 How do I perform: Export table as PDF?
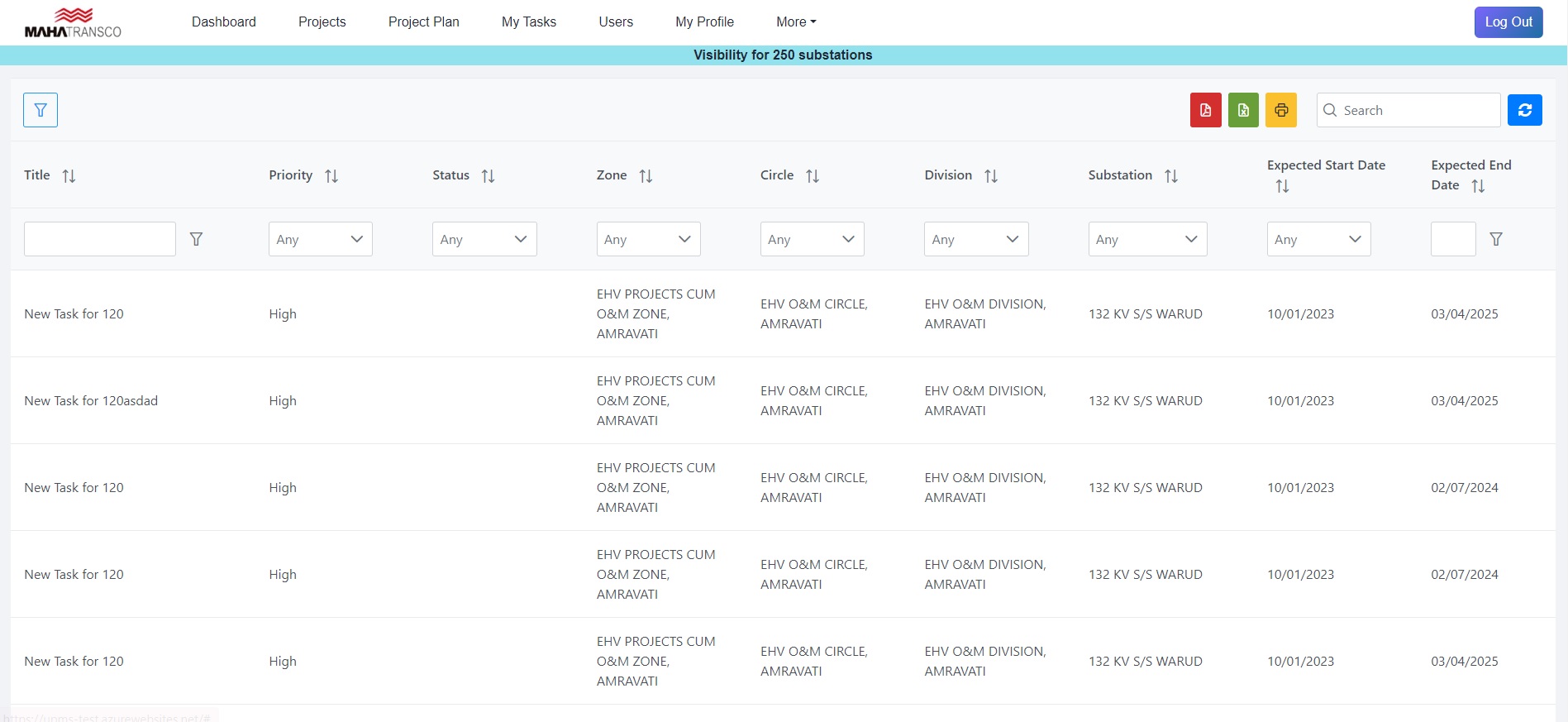[1205, 110]
